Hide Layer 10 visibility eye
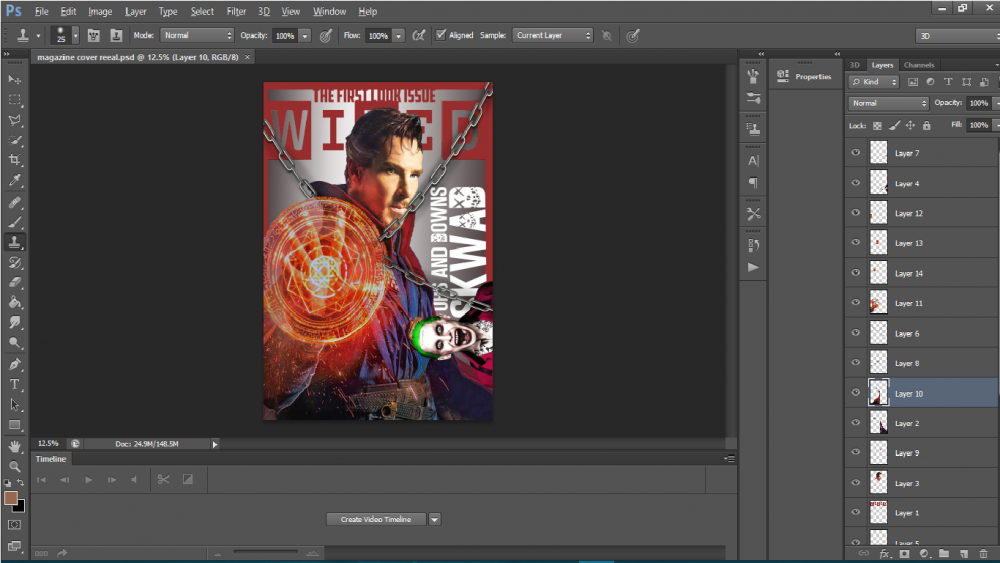 point(856,393)
